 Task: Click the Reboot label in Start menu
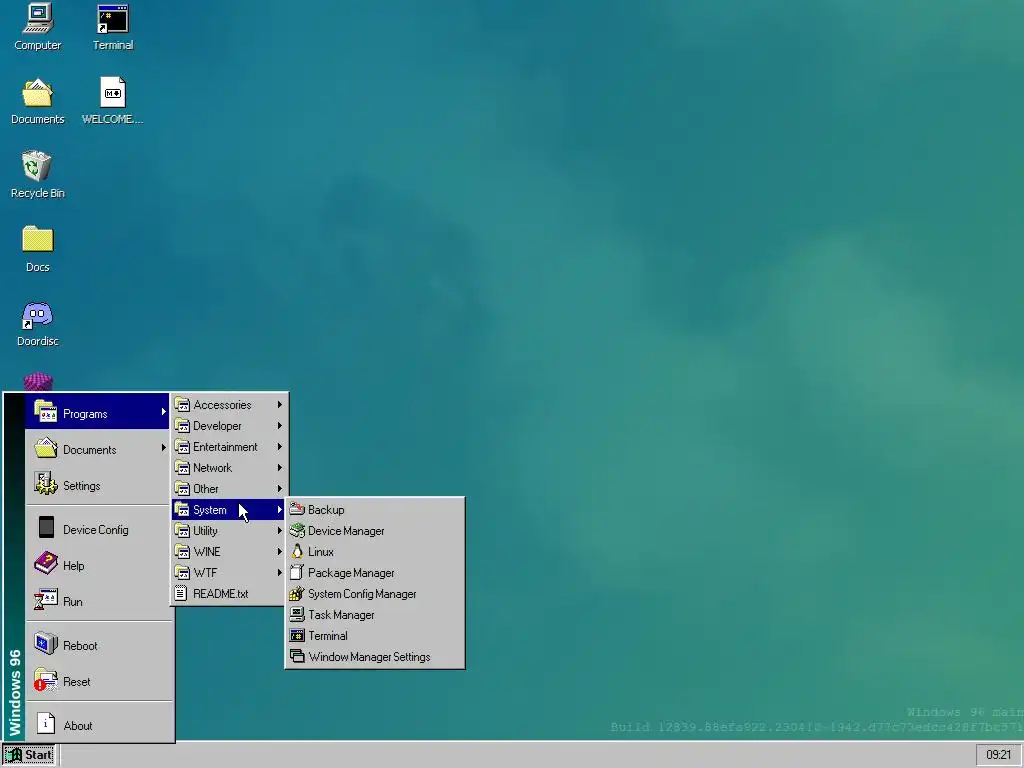pos(80,646)
